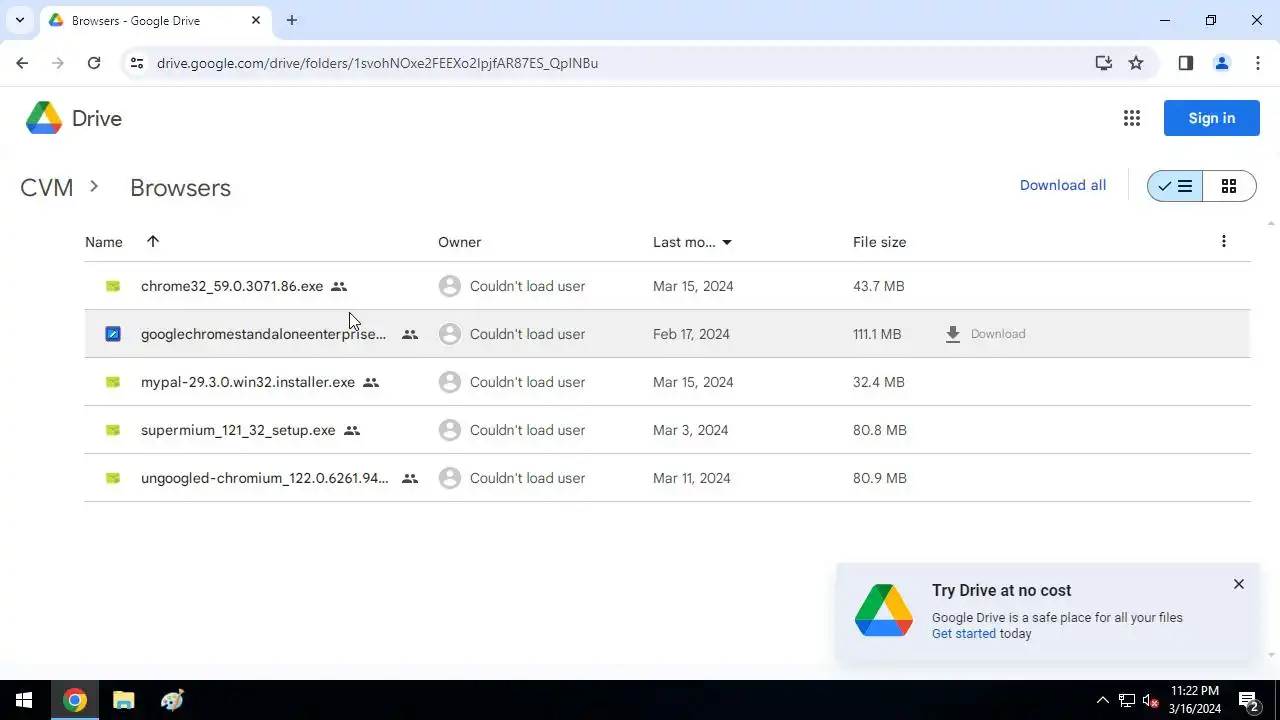Open a new browser tab
1280x720 pixels.
coord(291,20)
